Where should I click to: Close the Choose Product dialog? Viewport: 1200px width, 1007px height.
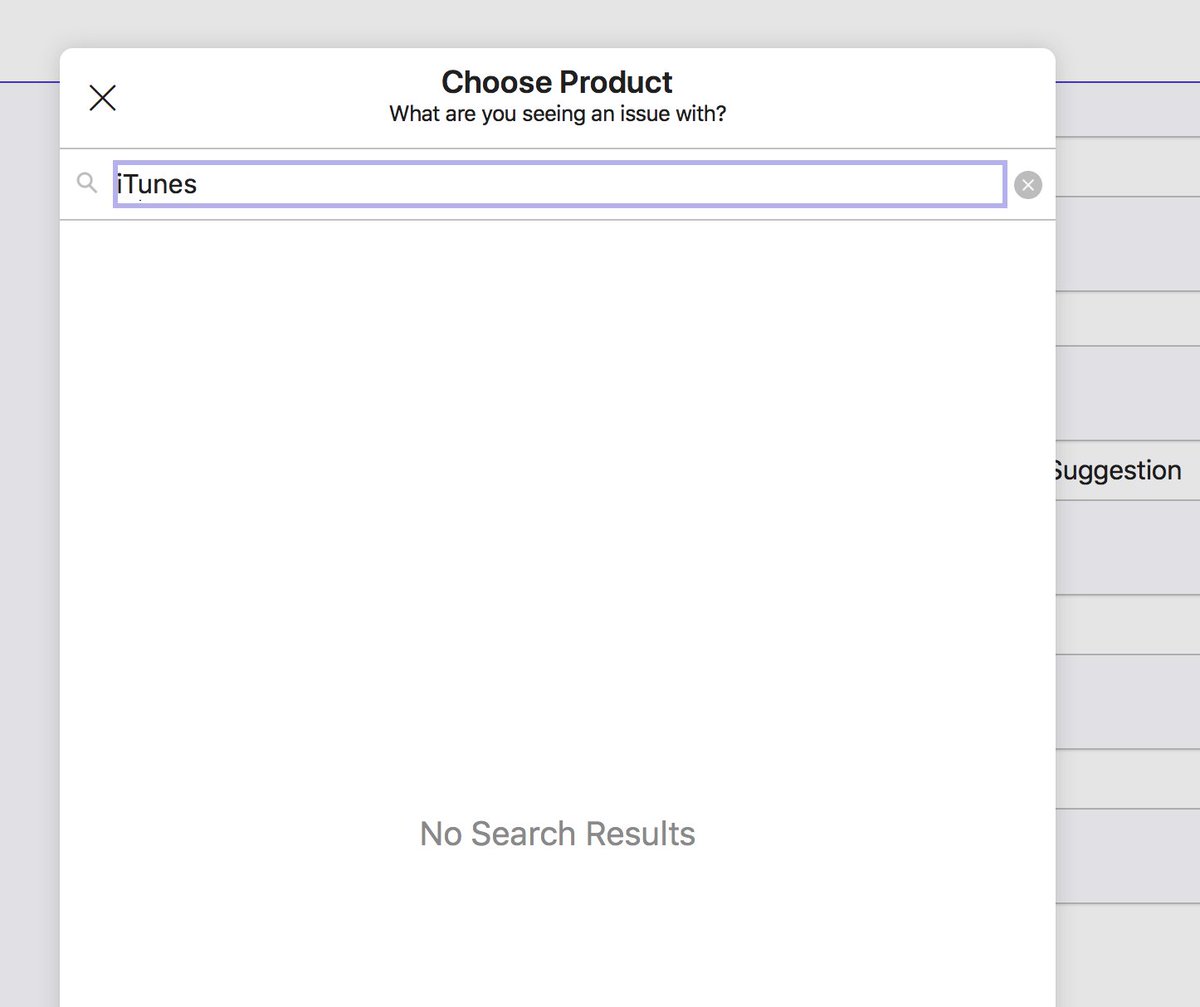(103, 98)
